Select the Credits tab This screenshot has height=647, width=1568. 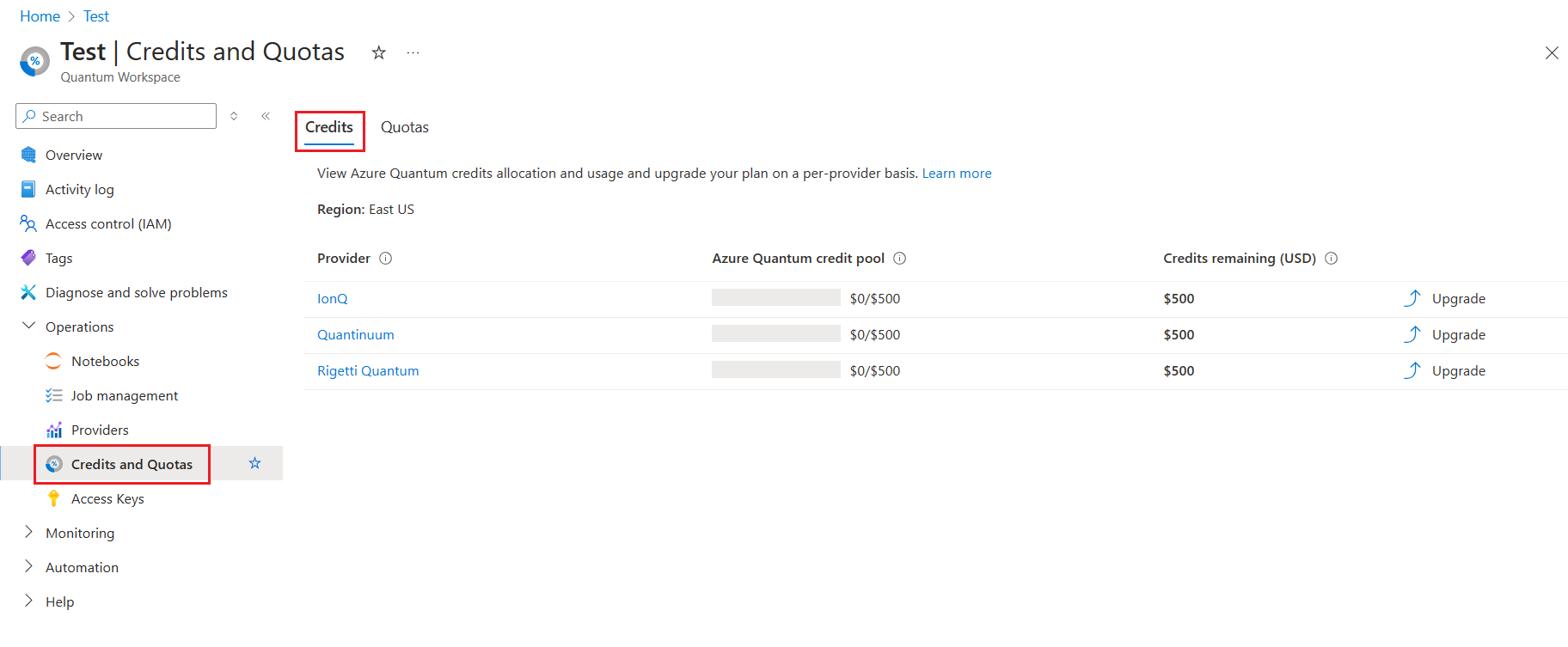(329, 127)
